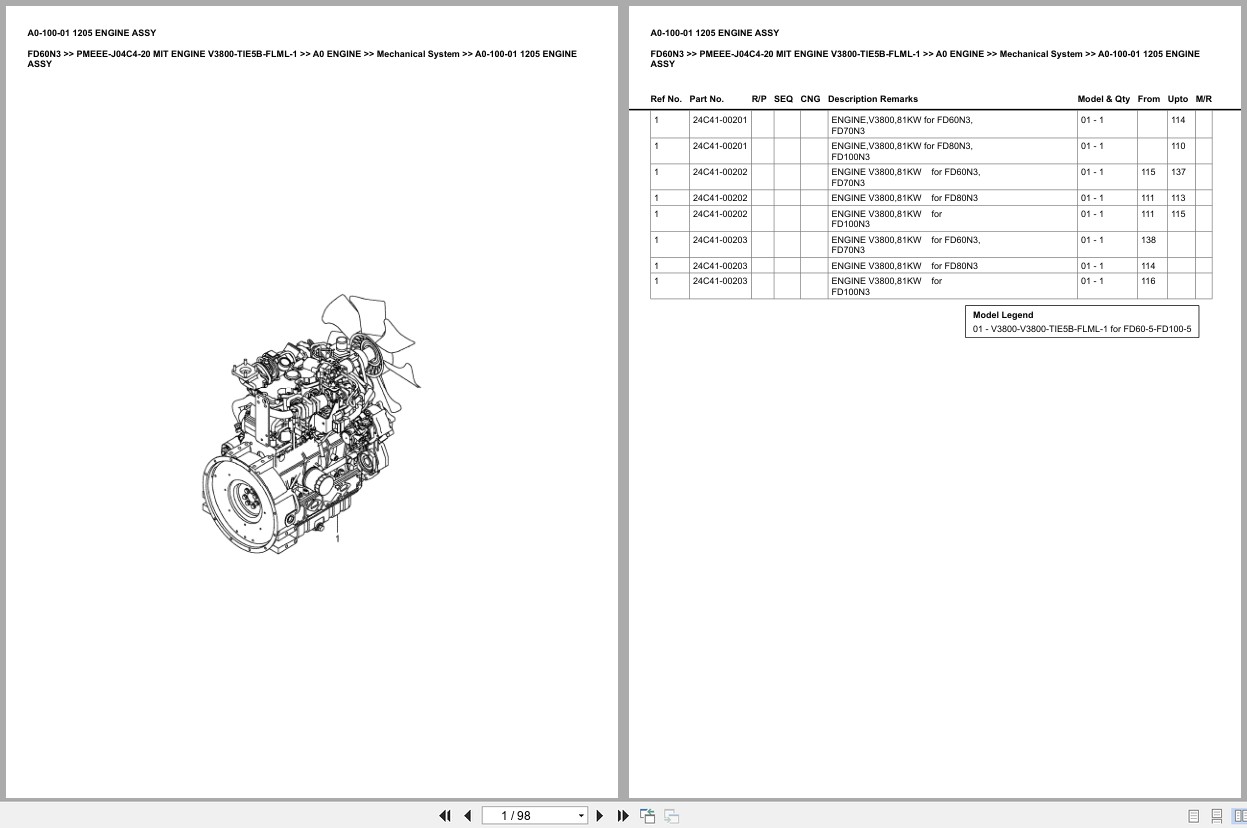Go to the next page
The height and width of the screenshot is (828, 1247).
(600, 816)
